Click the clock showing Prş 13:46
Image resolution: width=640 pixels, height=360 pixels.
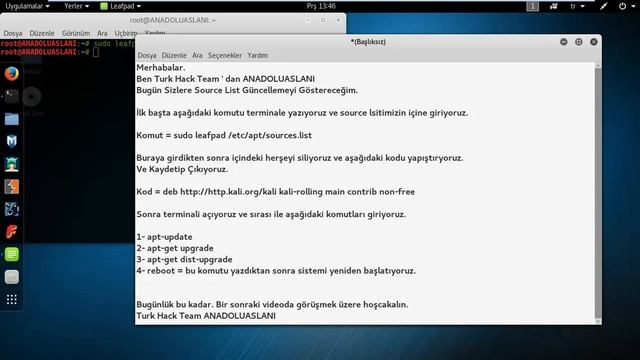click(x=321, y=6)
